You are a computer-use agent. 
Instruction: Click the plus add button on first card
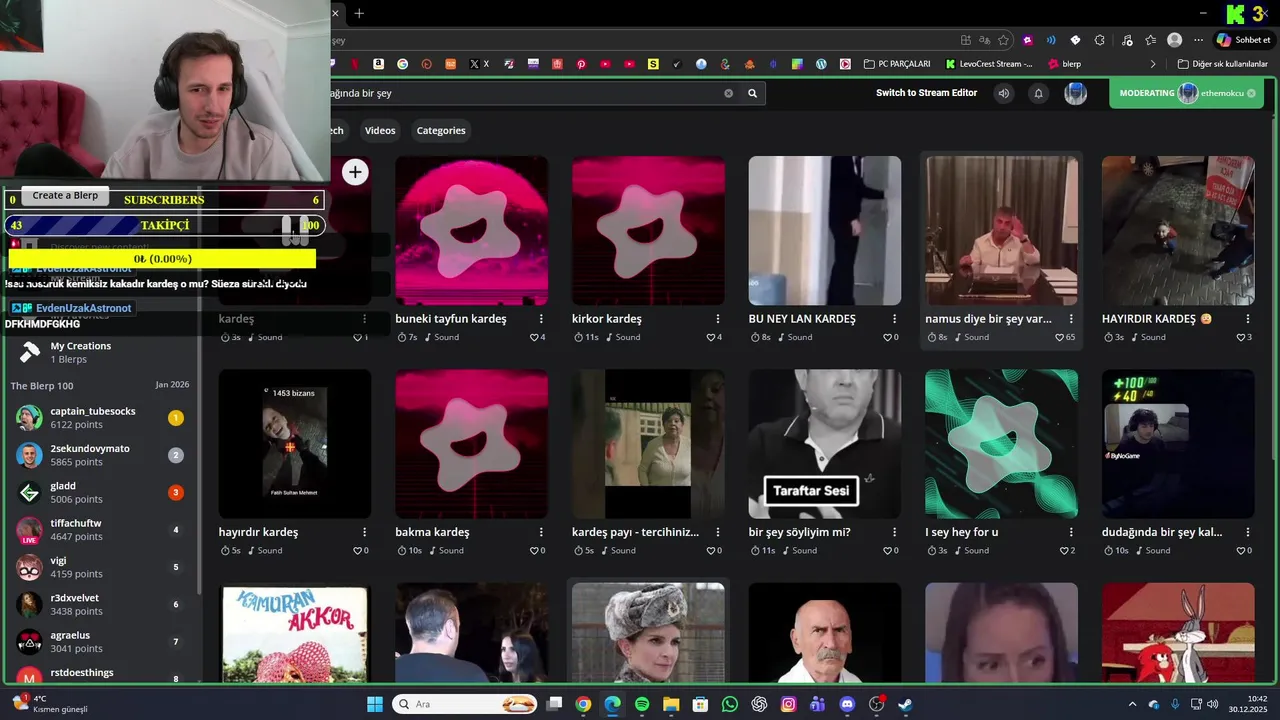(355, 172)
